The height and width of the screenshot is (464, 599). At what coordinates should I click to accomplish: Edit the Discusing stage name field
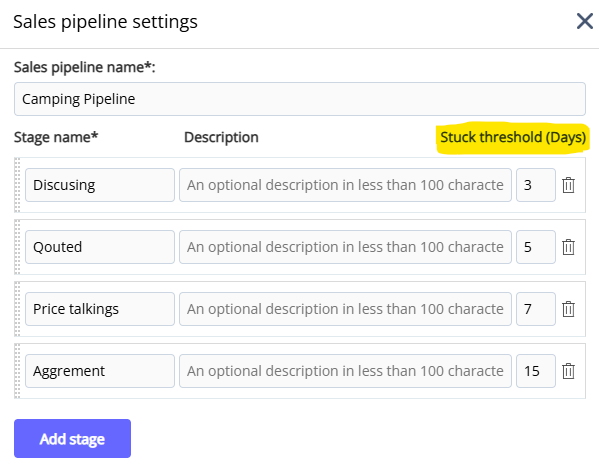pyautogui.click(x=100, y=185)
